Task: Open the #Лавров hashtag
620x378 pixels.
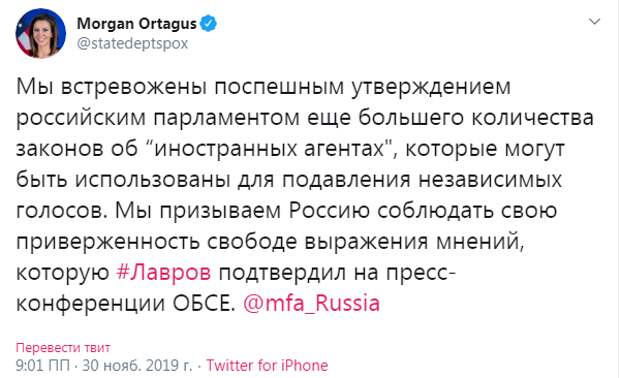Action: click(164, 273)
